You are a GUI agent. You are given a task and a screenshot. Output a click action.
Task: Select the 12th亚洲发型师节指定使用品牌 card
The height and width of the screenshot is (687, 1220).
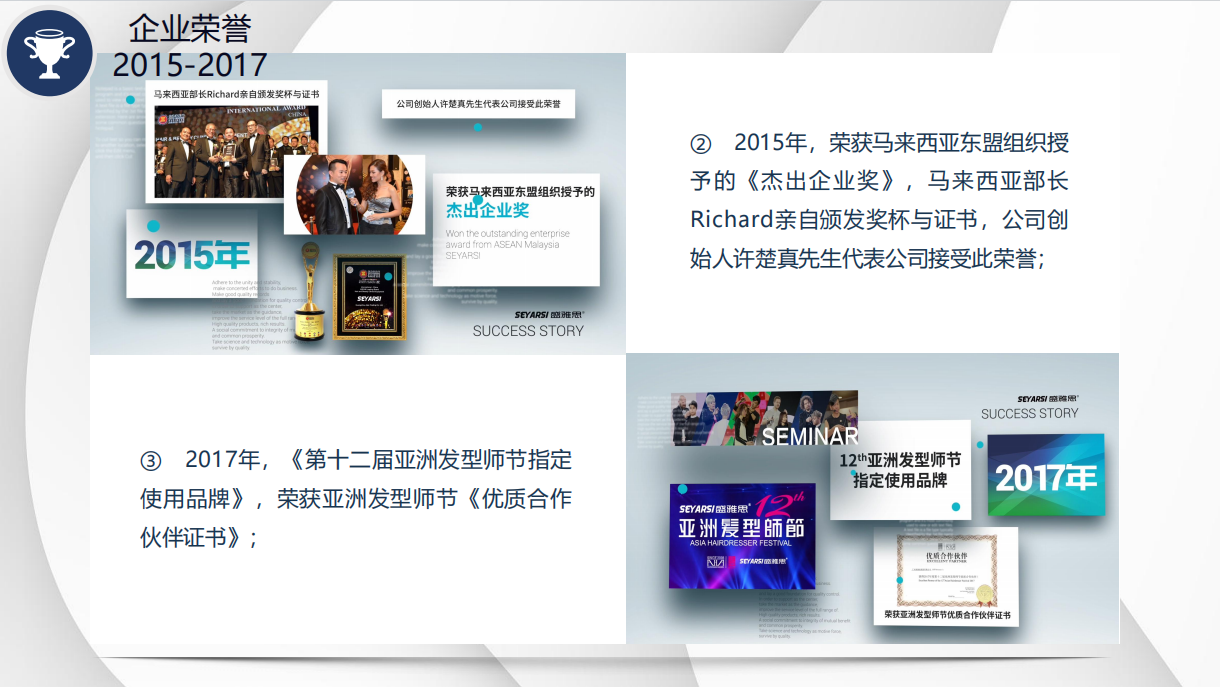900,470
